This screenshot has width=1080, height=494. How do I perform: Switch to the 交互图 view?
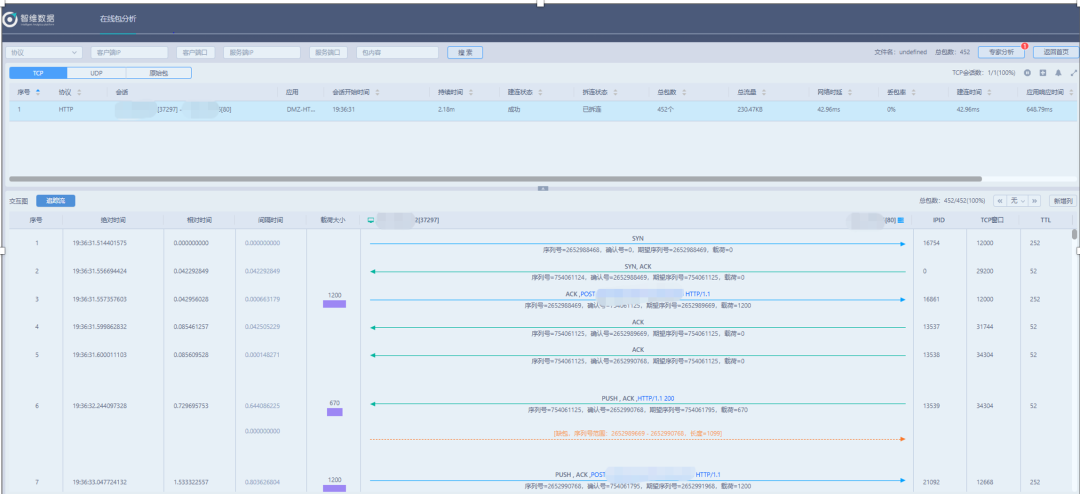[19, 201]
